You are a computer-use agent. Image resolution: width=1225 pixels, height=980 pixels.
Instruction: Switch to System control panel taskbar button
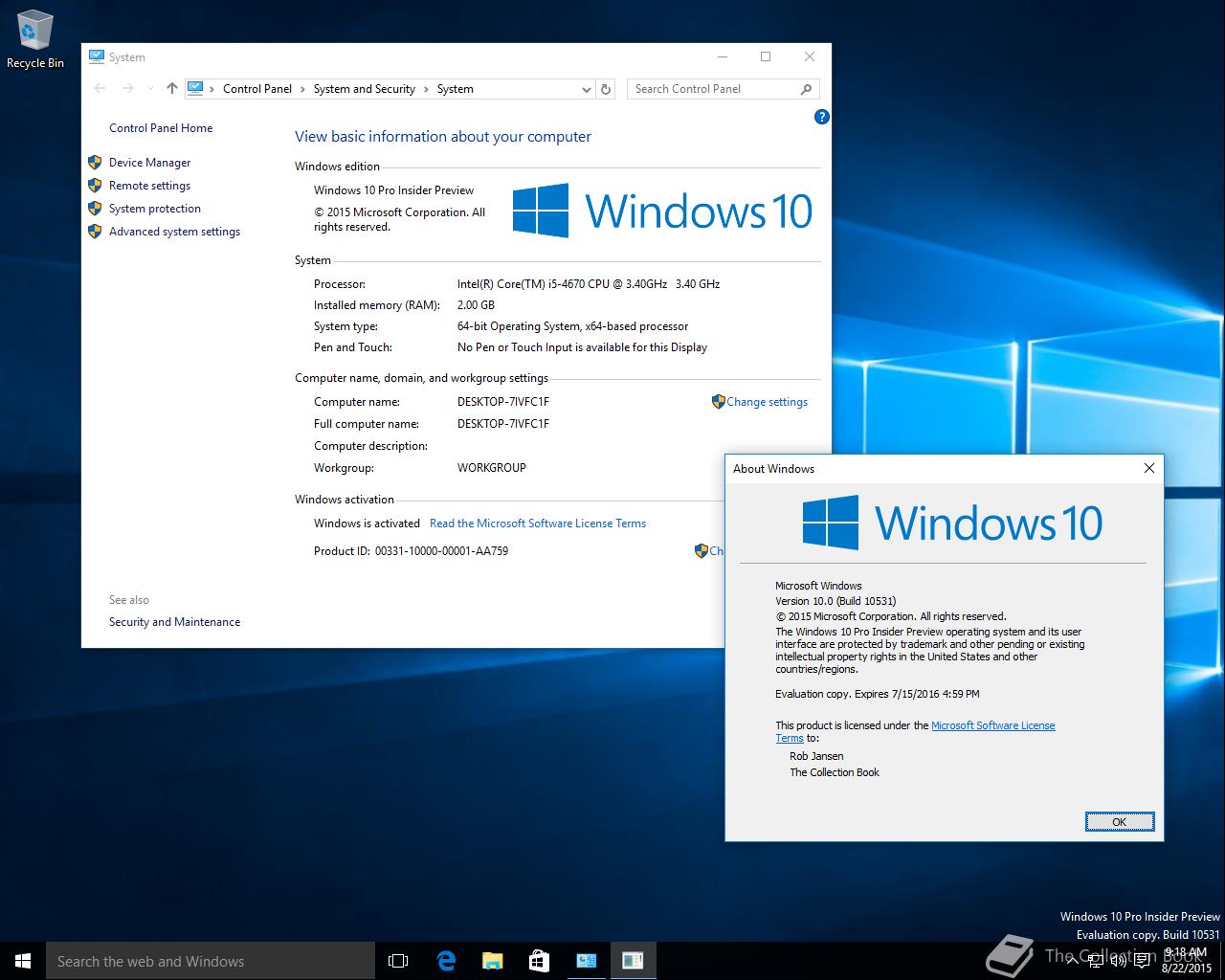pyautogui.click(x=587, y=961)
